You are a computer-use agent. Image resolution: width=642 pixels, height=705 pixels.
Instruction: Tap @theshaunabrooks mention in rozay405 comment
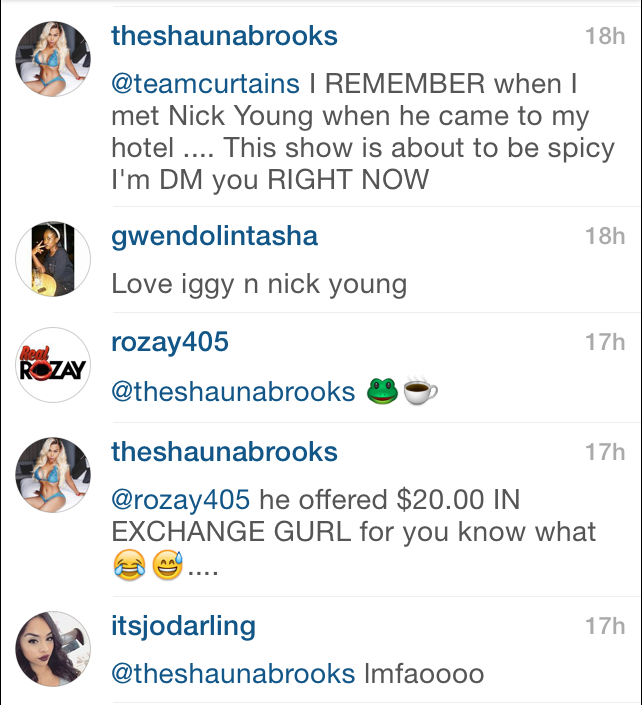[233, 392]
